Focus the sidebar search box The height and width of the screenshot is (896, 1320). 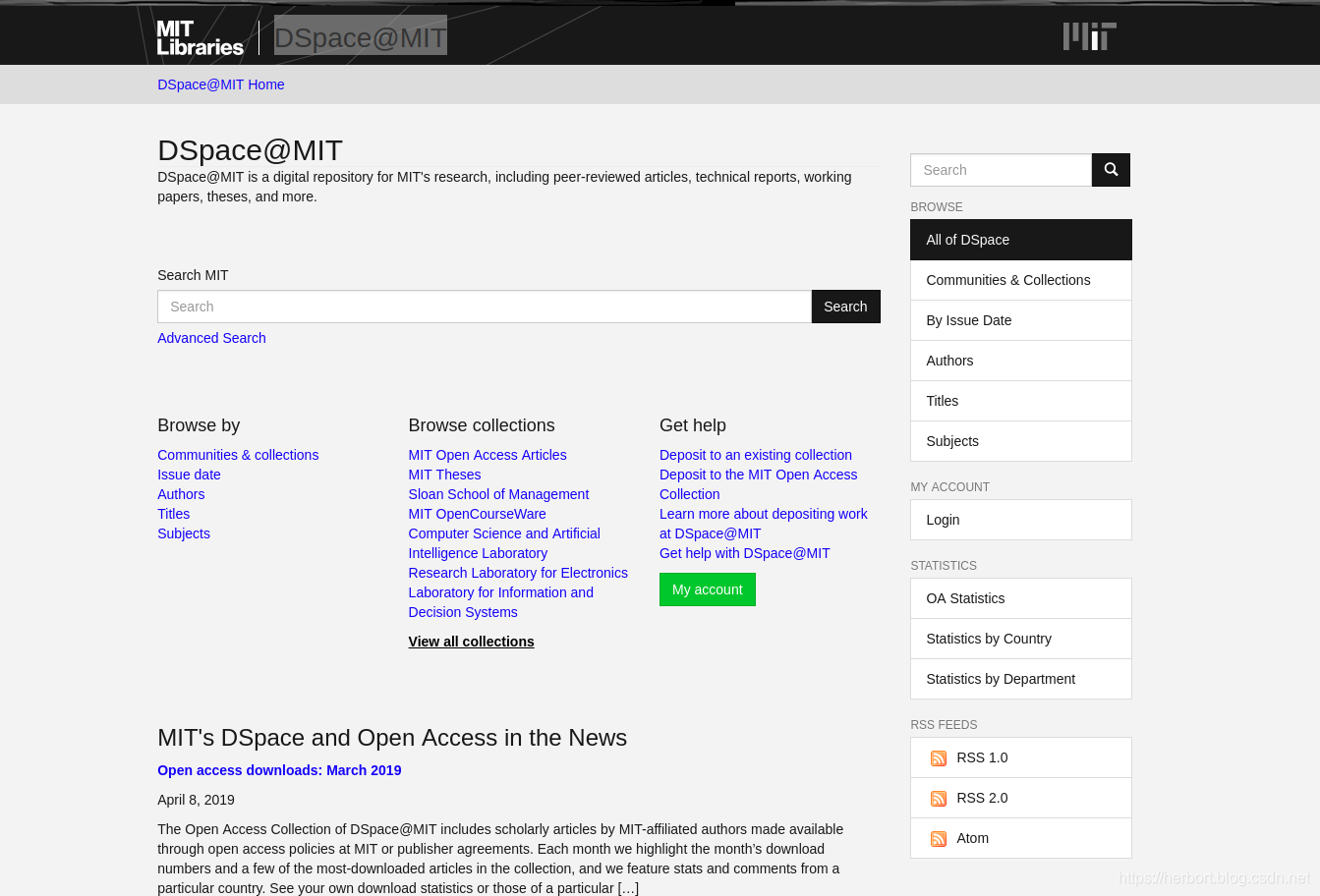tap(1001, 170)
